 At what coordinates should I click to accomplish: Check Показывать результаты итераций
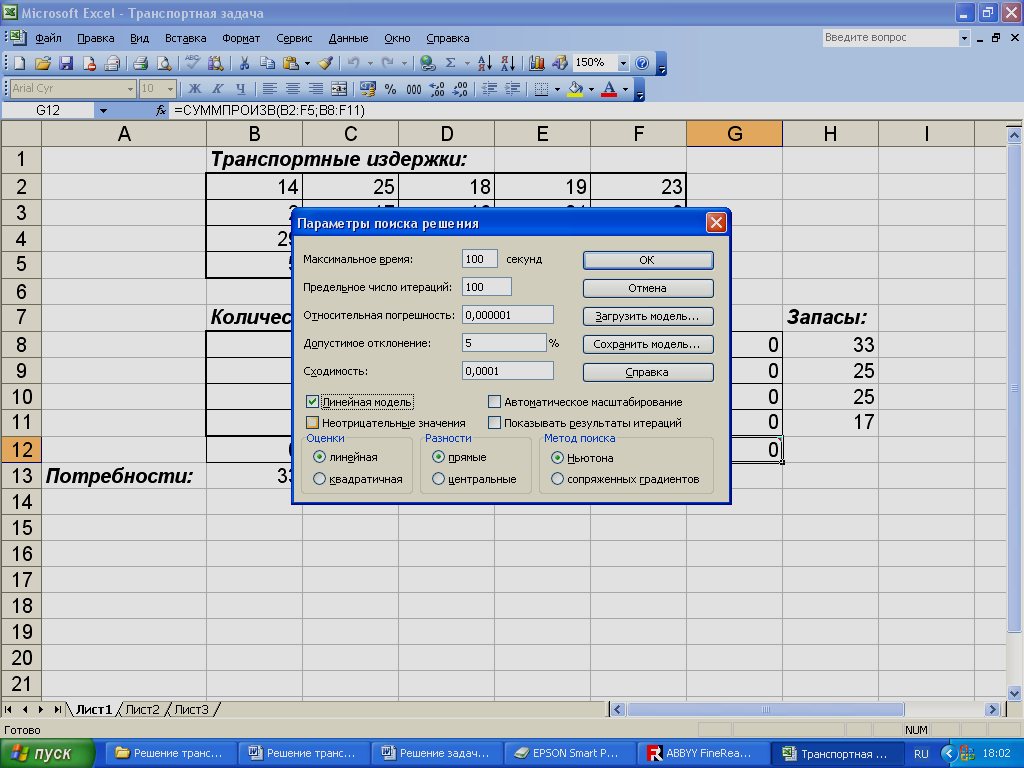coord(494,423)
